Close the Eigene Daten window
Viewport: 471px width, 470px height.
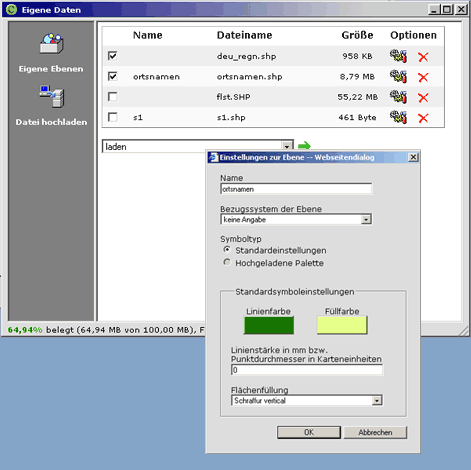pos(461,10)
